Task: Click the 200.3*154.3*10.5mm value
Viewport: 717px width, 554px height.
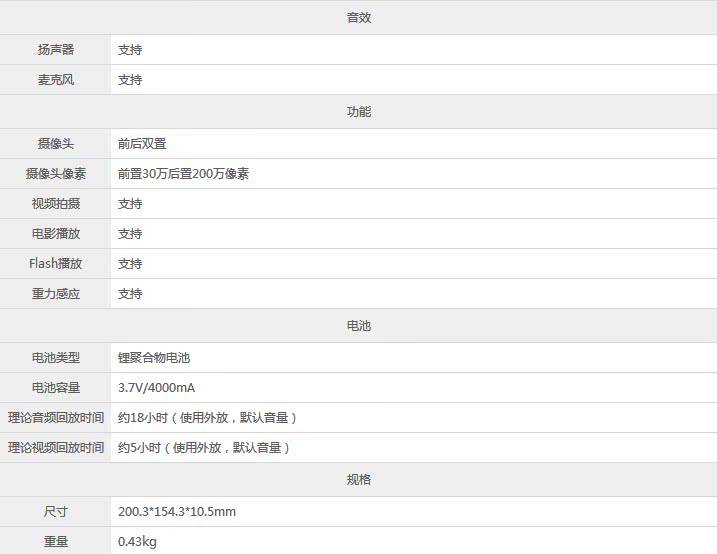Action: point(177,511)
